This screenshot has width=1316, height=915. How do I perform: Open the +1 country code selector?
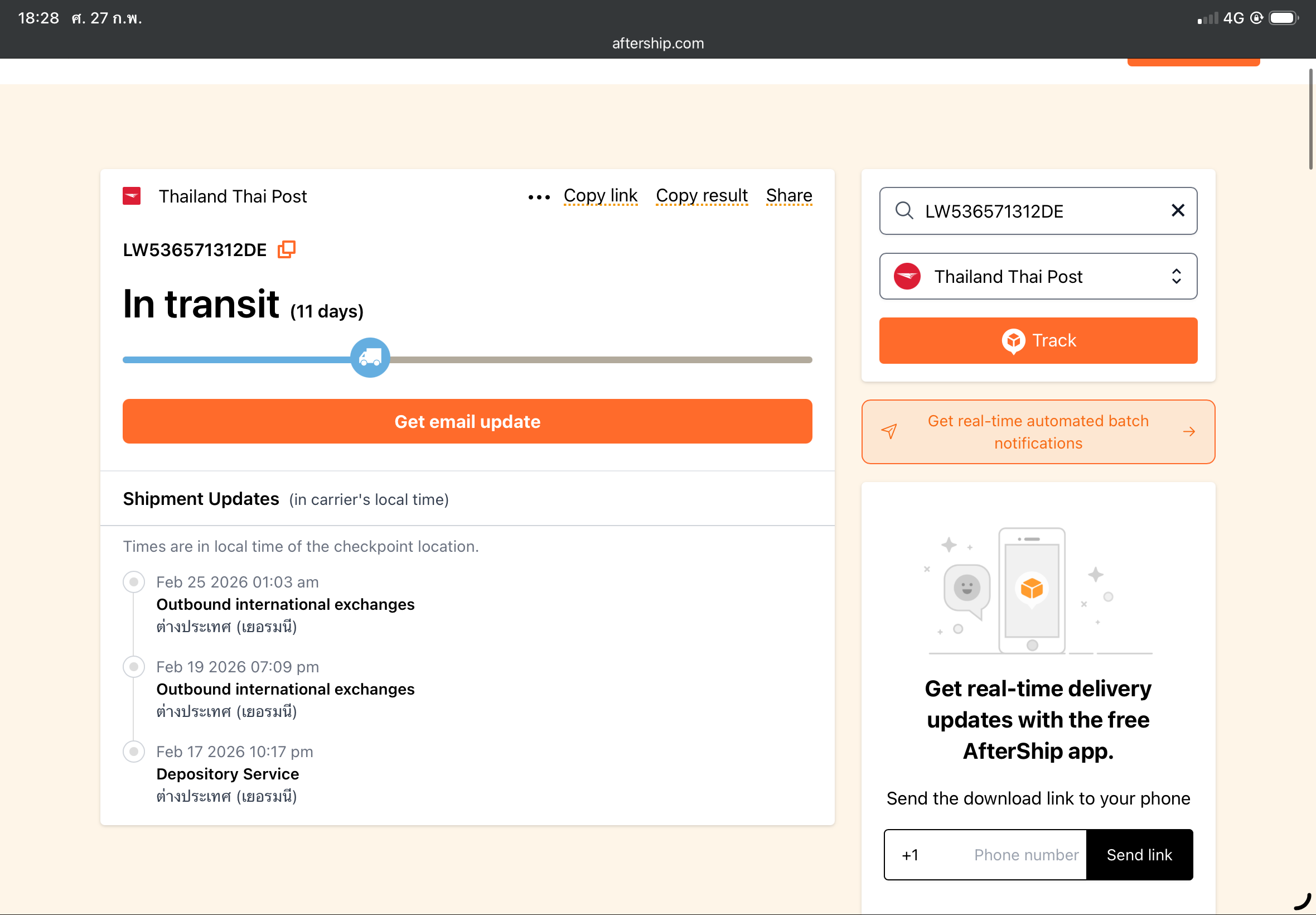coord(911,855)
